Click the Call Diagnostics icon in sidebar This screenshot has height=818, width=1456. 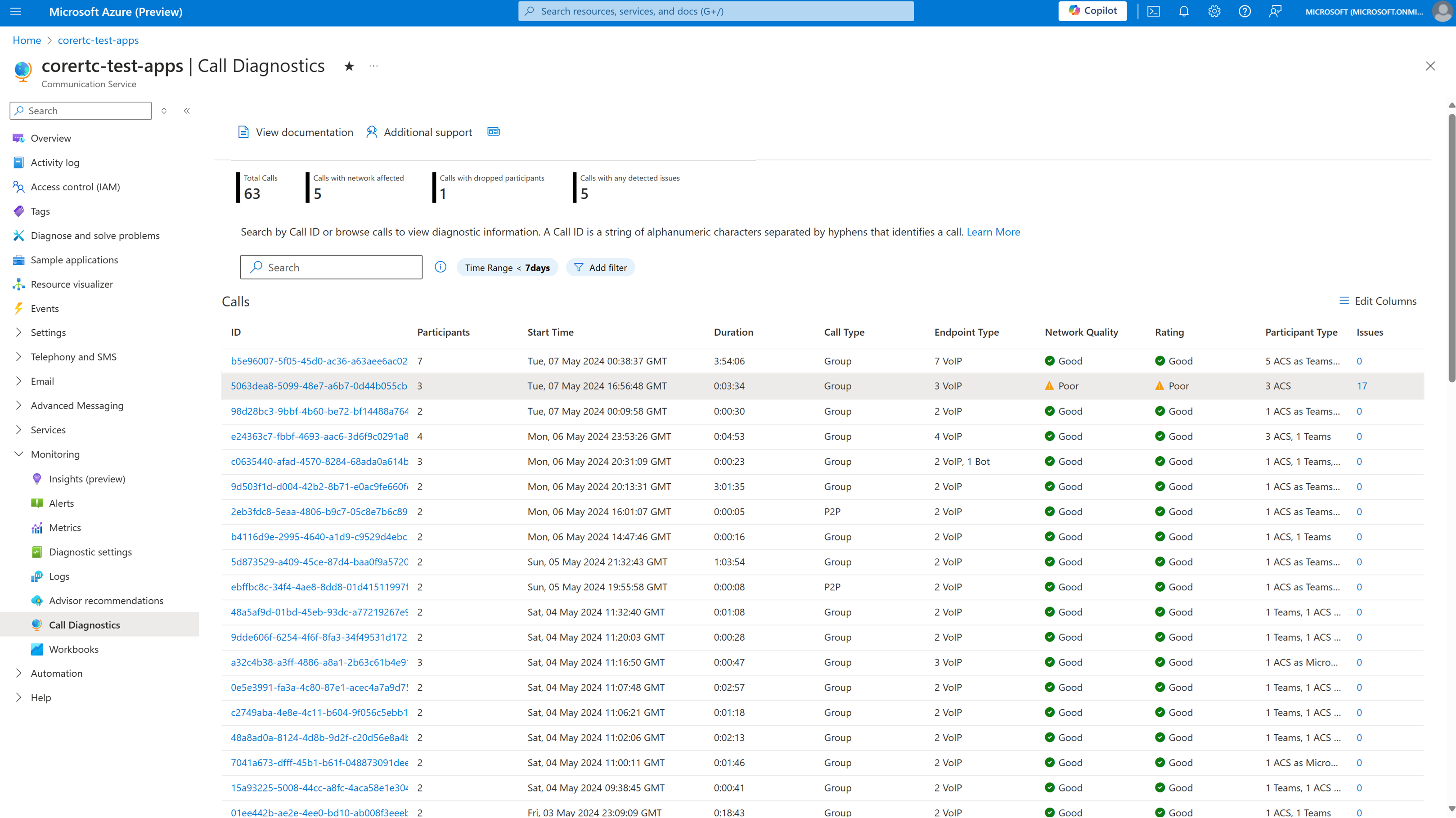tap(37, 625)
